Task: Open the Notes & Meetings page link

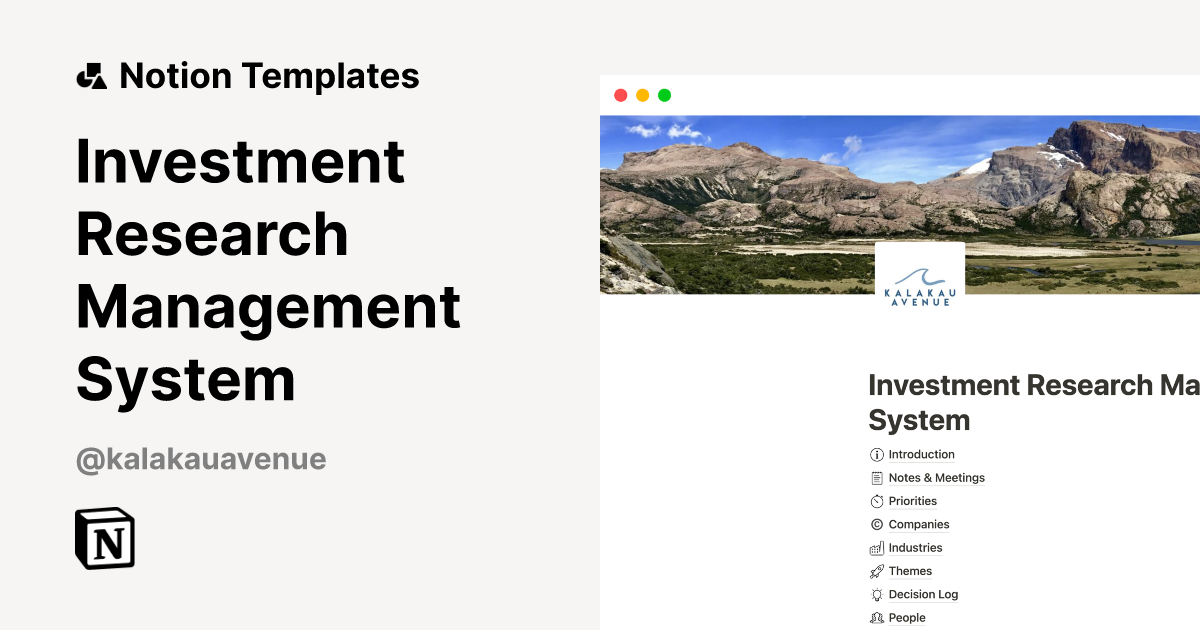Action: tap(936, 477)
